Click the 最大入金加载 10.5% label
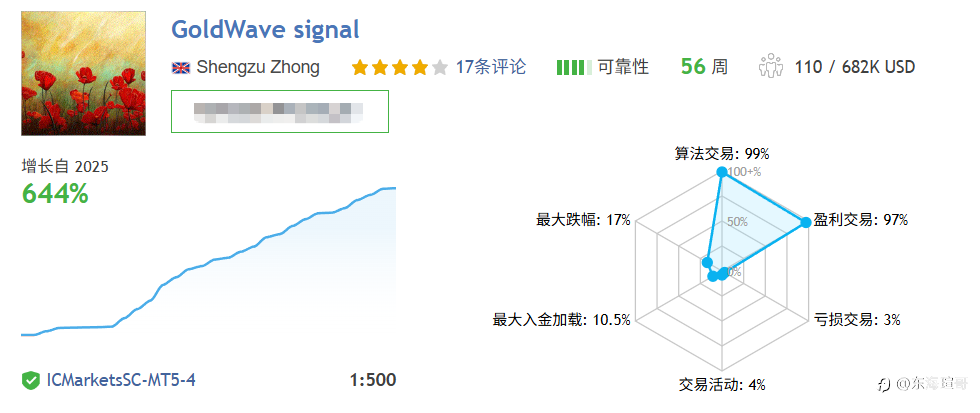 tap(561, 320)
